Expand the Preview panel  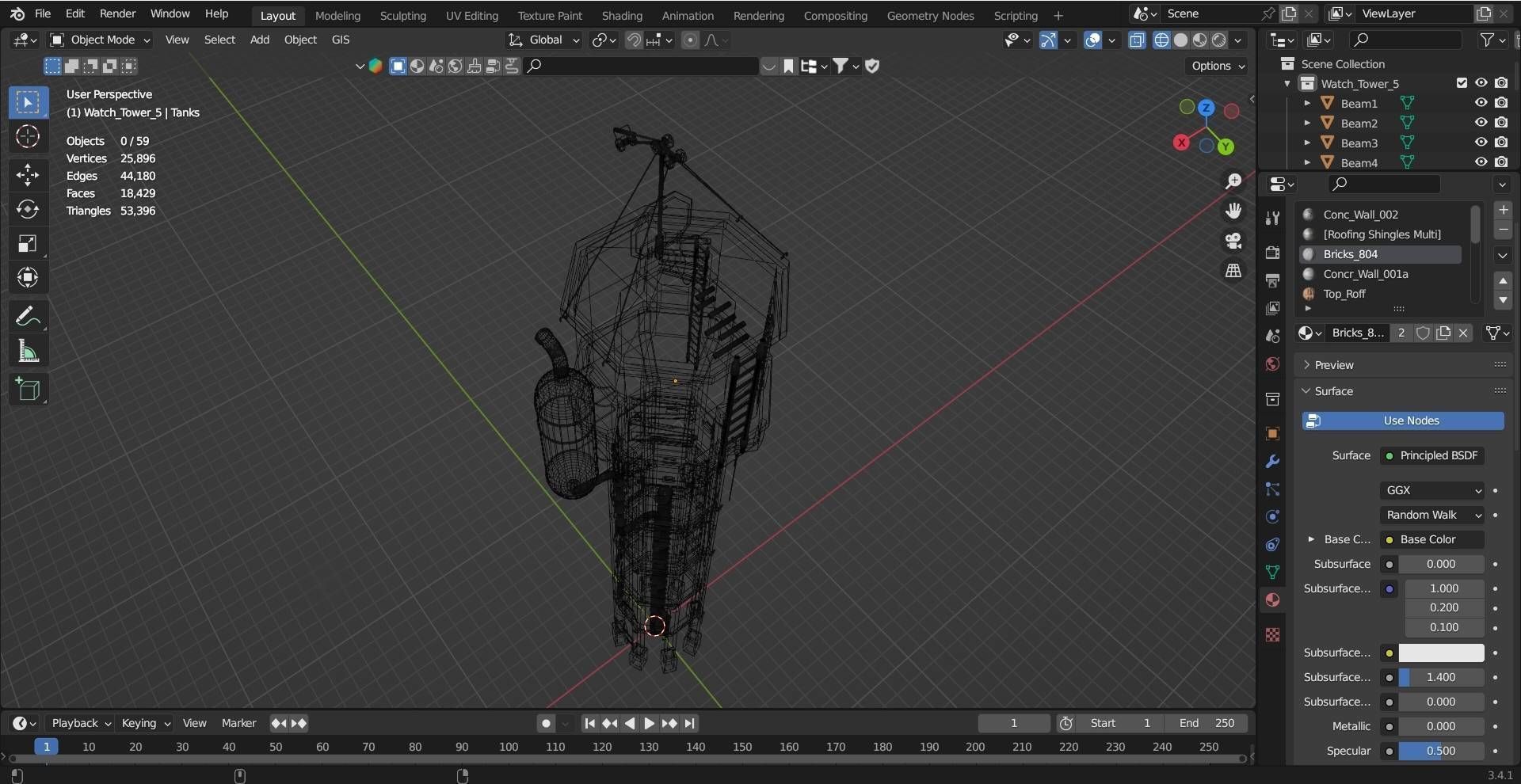tap(1334, 365)
